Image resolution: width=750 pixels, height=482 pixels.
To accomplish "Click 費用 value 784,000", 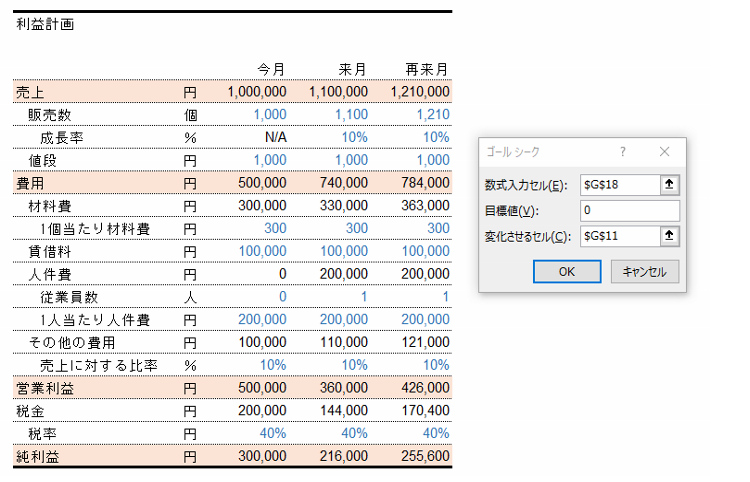I will pos(426,183).
